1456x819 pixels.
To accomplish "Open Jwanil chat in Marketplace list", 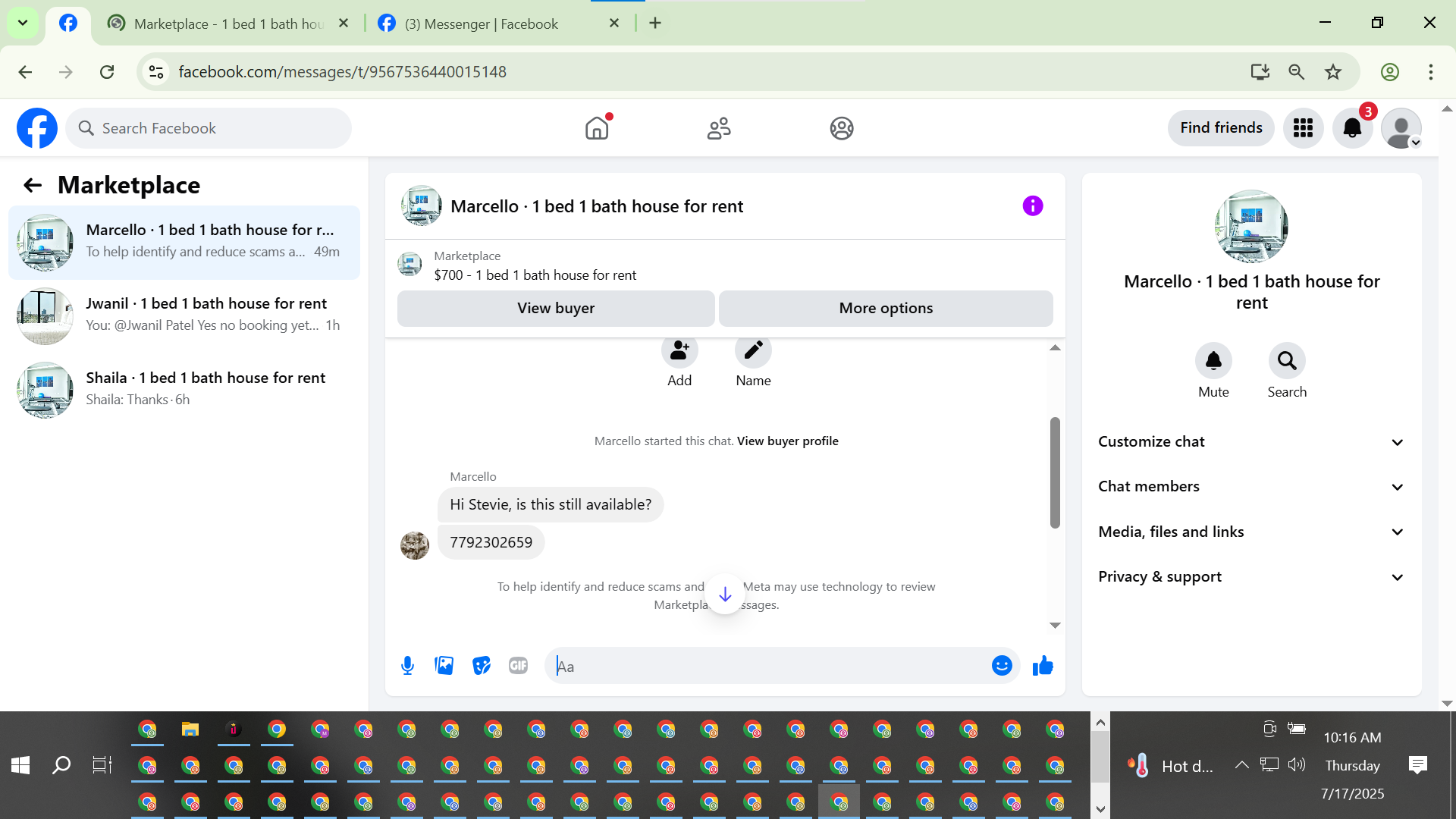I will point(184,315).
